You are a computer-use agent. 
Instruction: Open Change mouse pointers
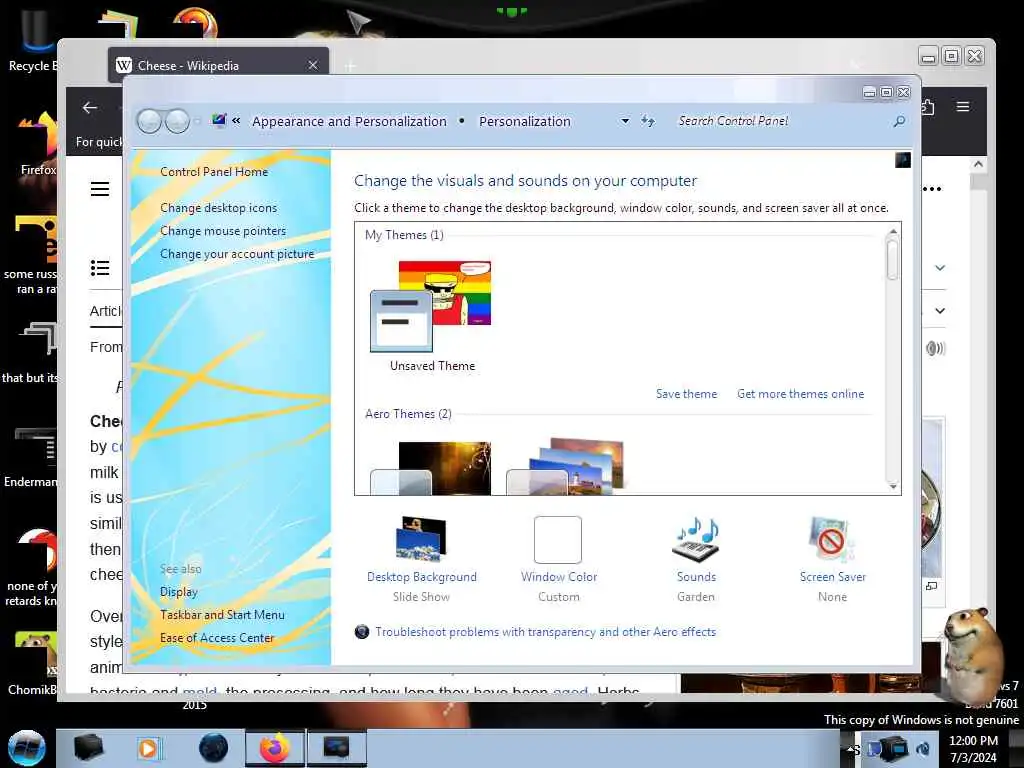[x=223, y=231]
